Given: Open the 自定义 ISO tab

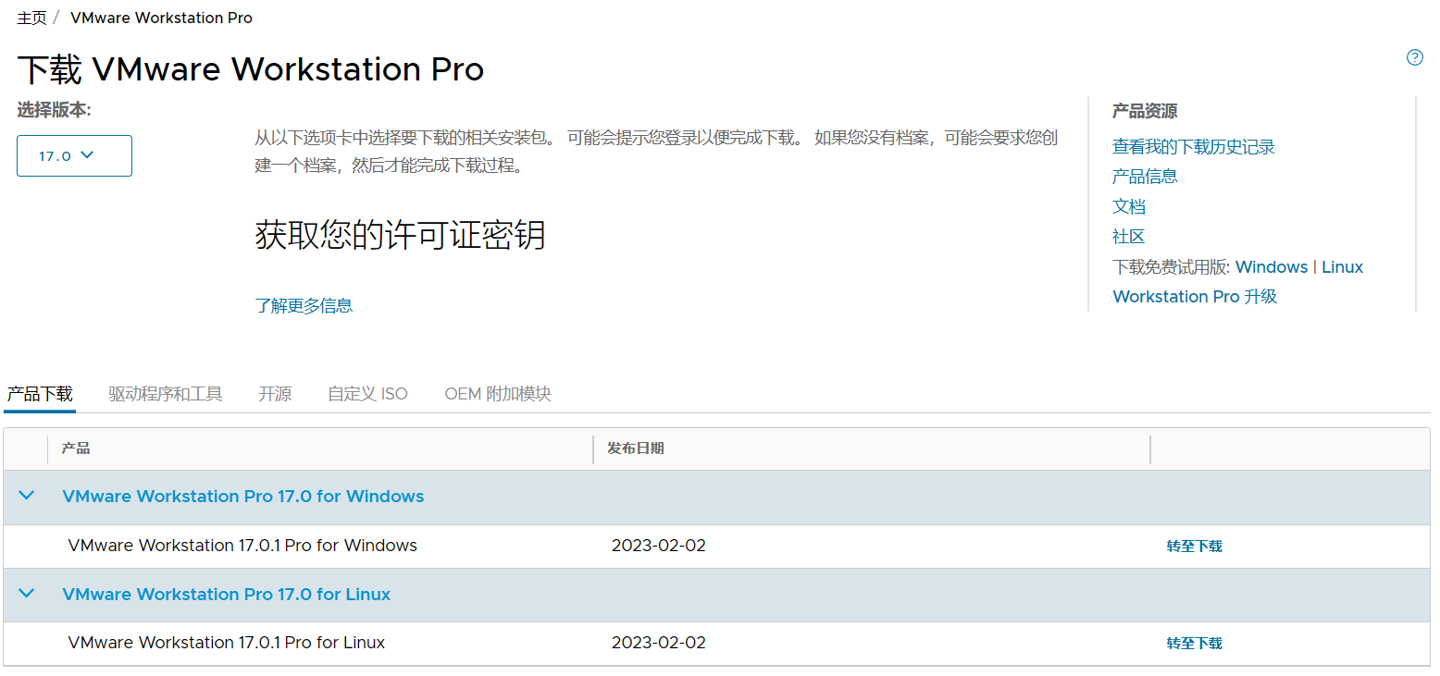Looking at the screenshot, I should pyautogui.click(x=368, y=394).
